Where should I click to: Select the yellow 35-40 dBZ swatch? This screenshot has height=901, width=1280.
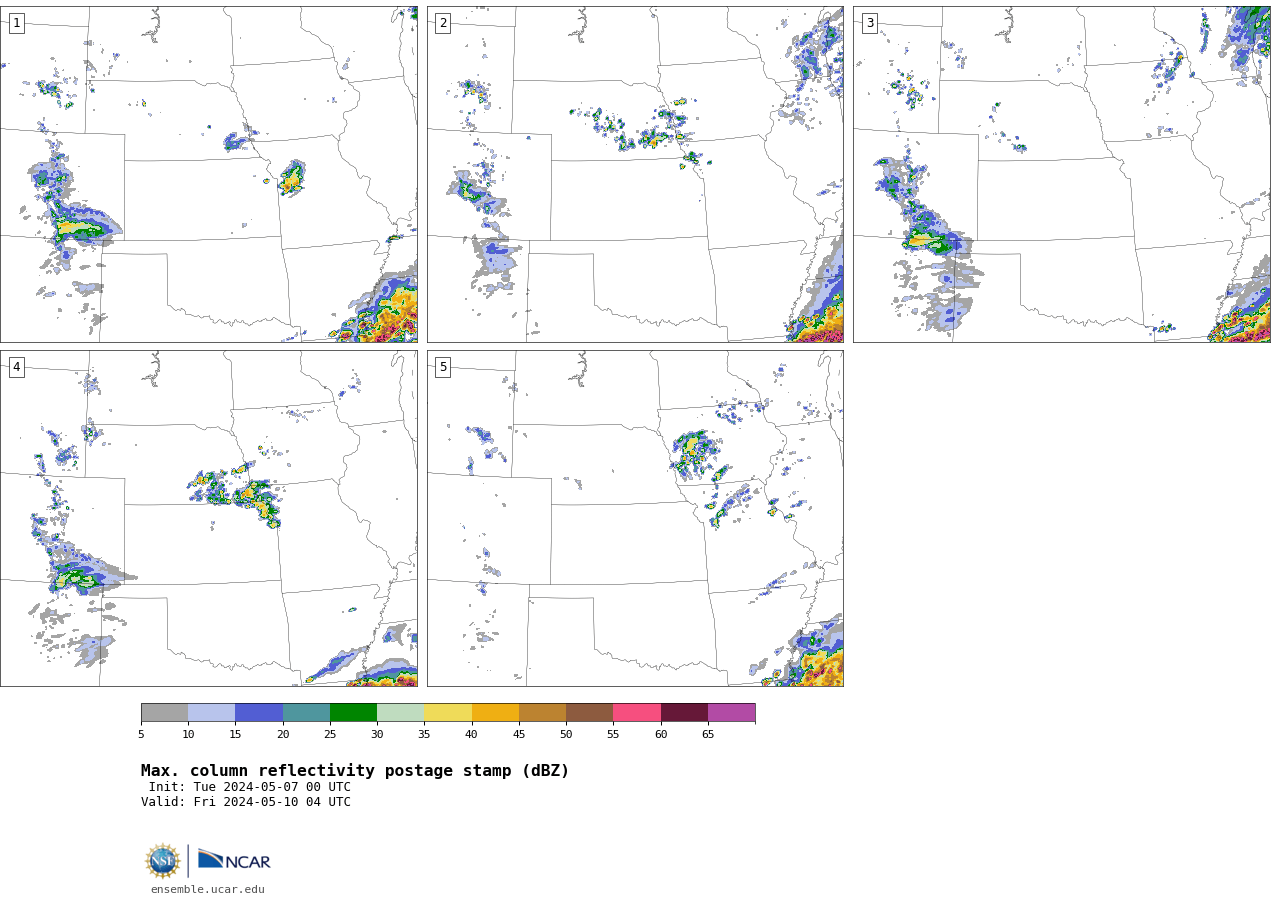pos(448,713)
